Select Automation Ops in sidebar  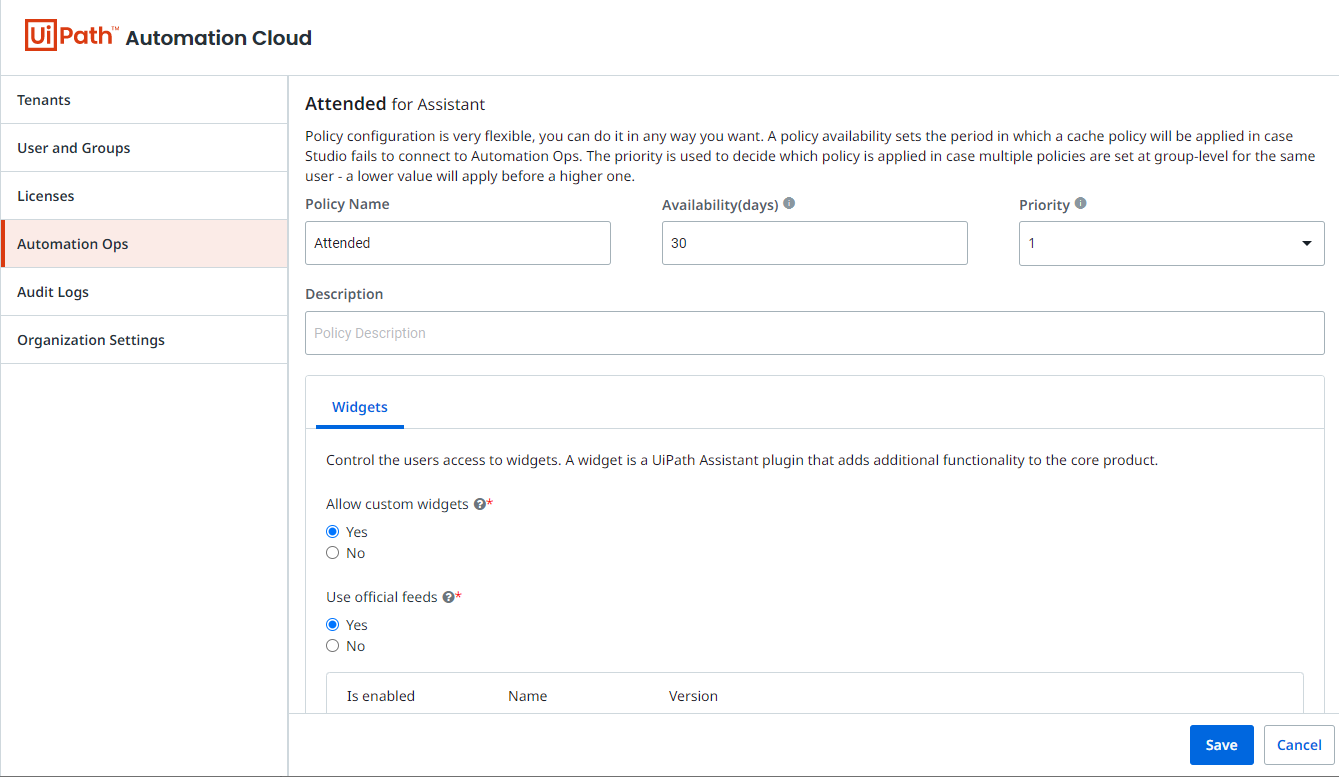pos(144,244)
